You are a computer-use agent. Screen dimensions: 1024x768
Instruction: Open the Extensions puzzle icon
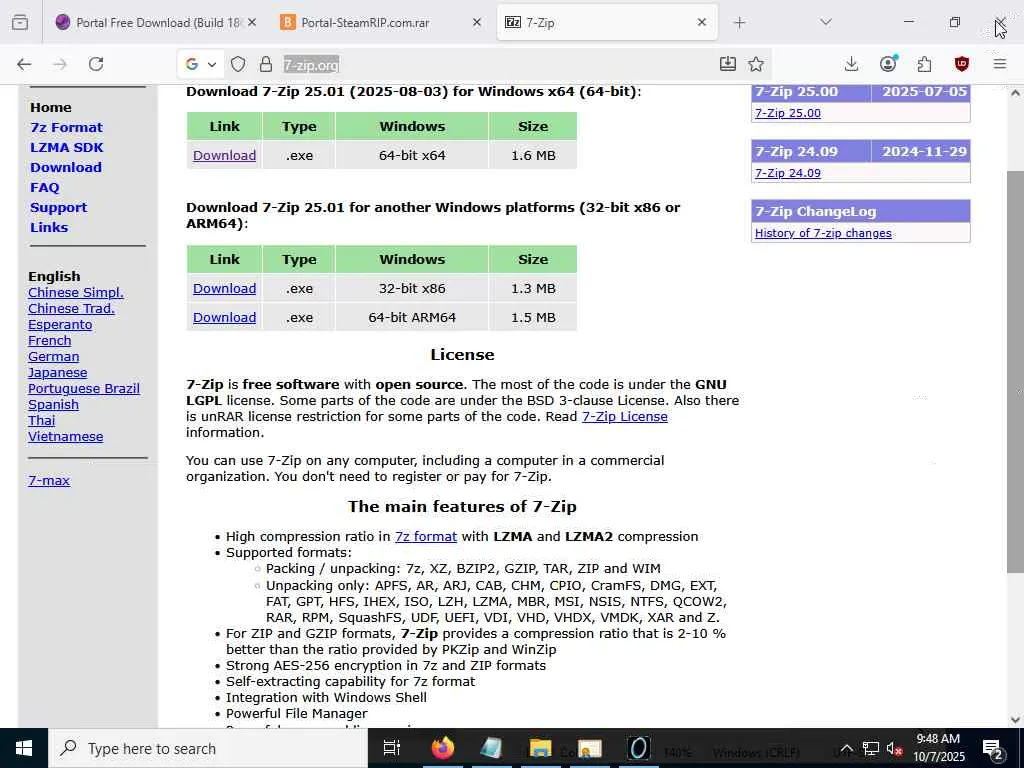pyautogui.click(x=924, y=64)
